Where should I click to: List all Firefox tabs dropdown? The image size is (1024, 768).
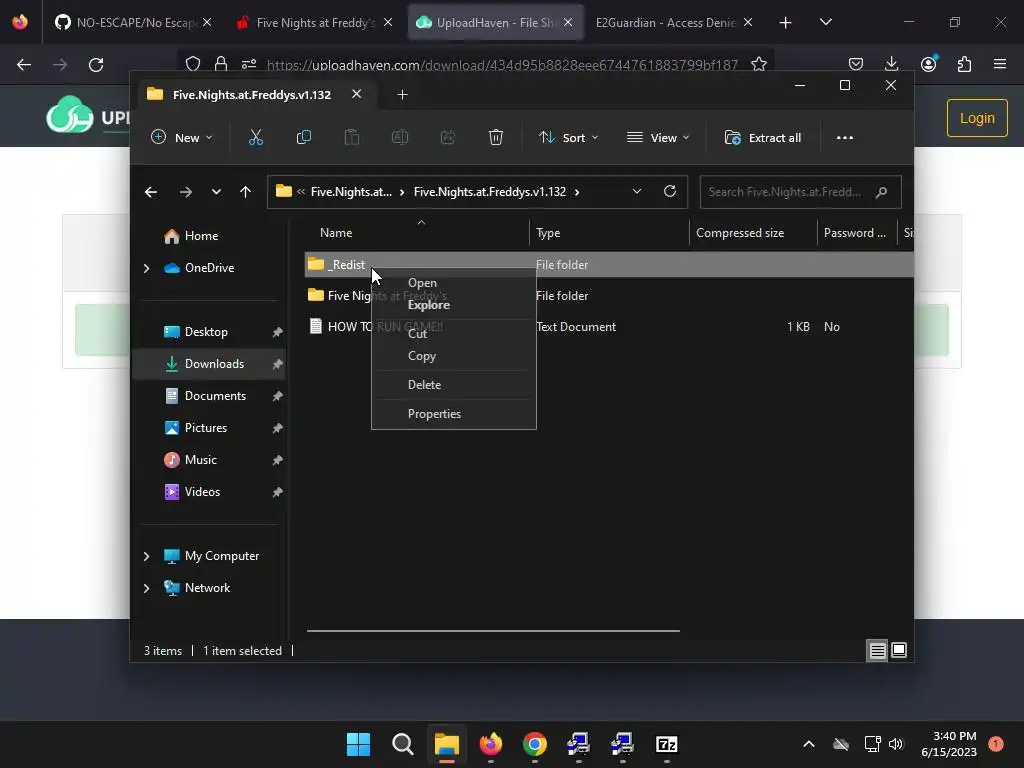(825, 22)
